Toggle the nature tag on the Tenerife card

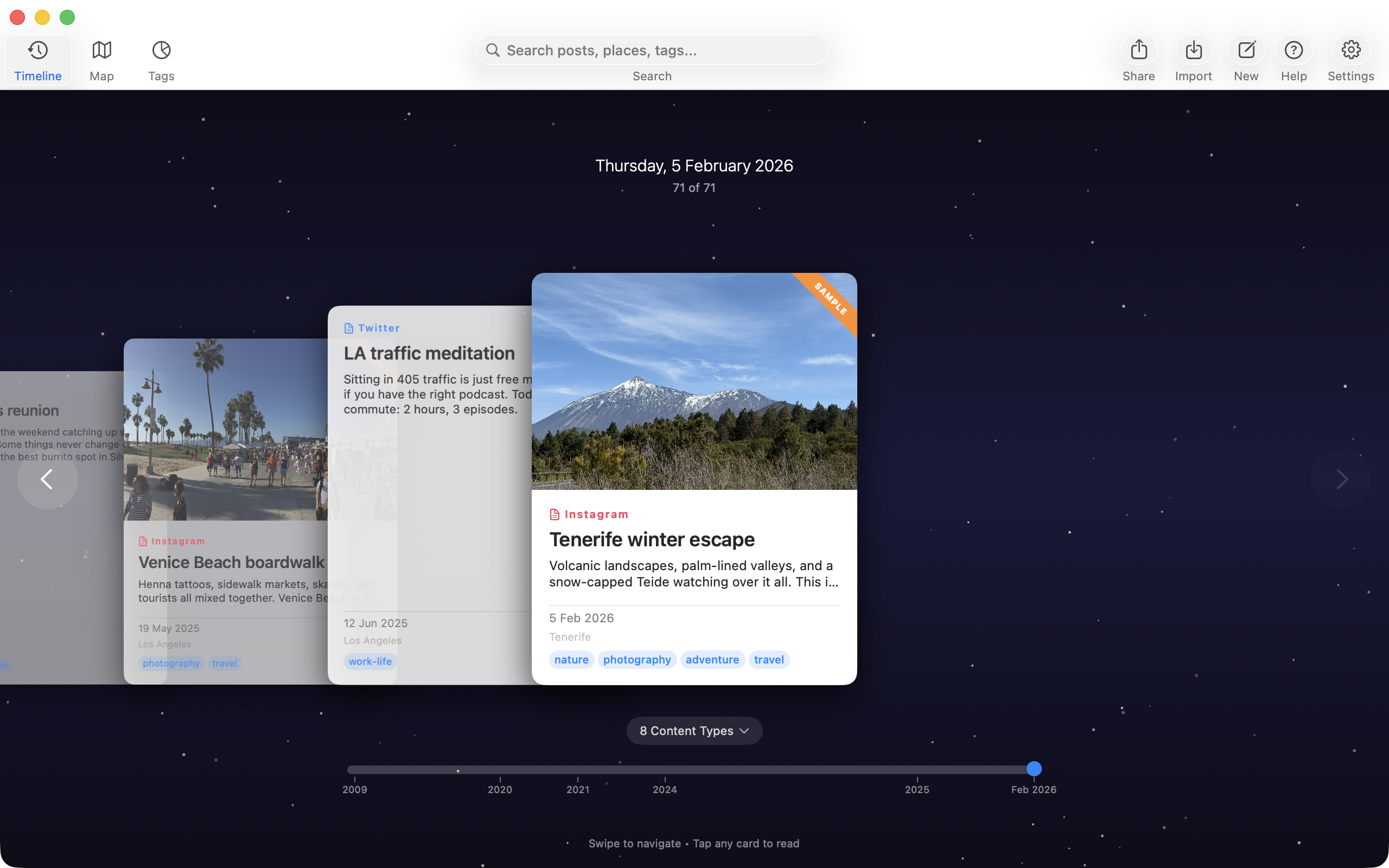pyautogui.click(x=571, y=659)
